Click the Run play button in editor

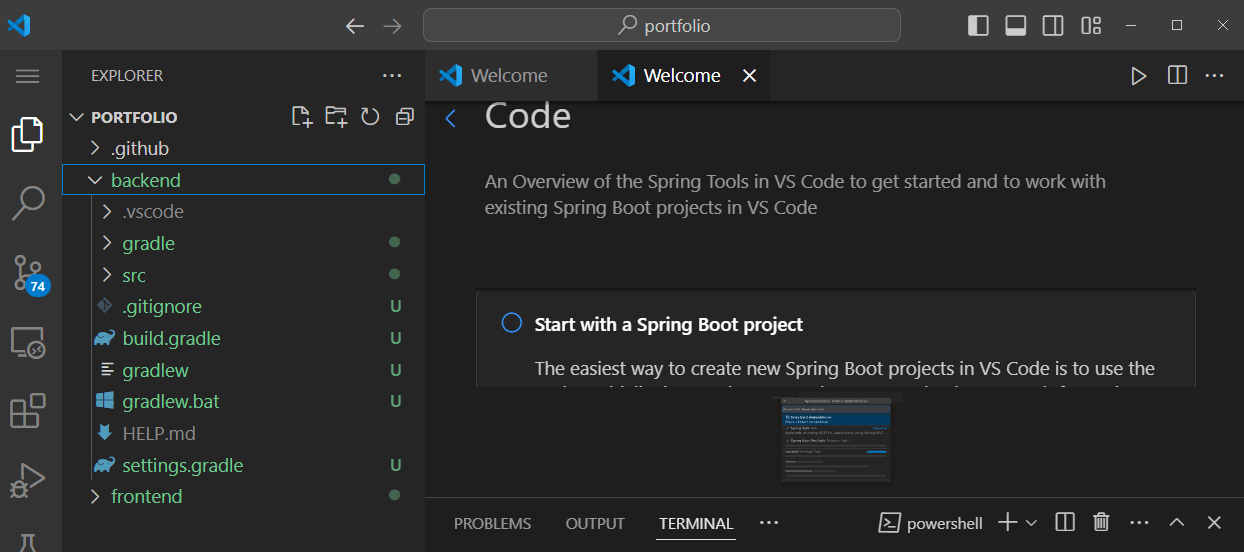pyautogui.click(x=1139, y=76)
